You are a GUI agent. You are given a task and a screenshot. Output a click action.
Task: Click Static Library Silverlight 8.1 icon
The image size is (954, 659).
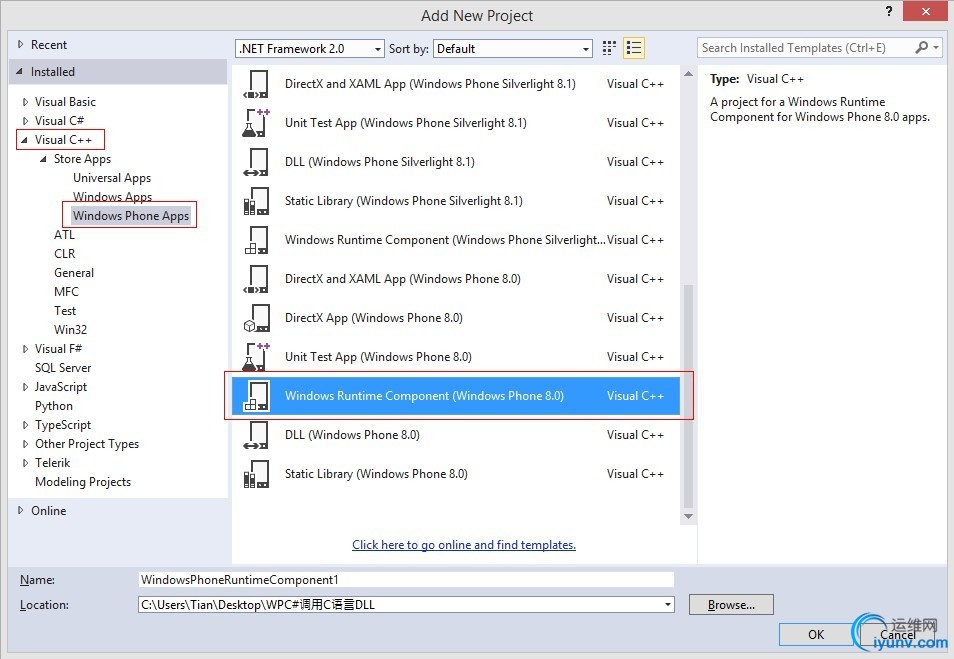coord(256,201)
